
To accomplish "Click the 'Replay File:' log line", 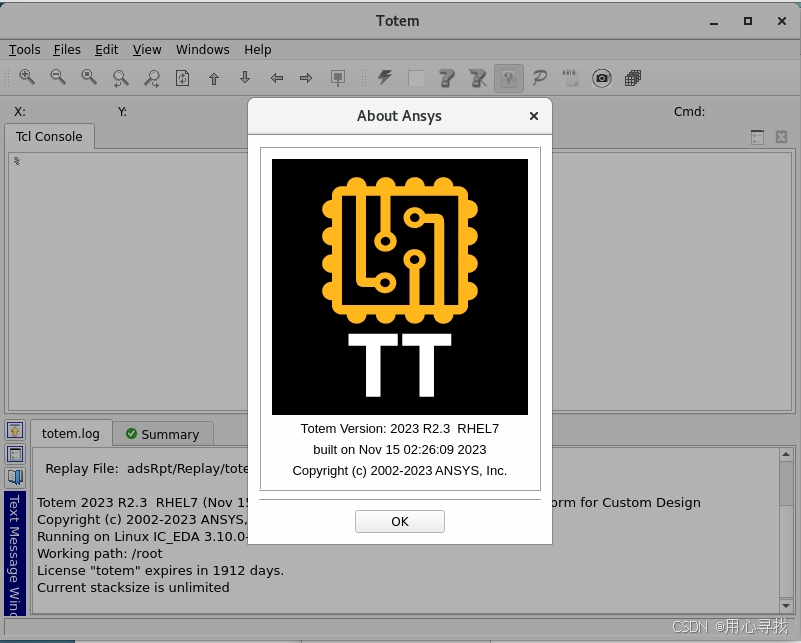I will [147, 468].
